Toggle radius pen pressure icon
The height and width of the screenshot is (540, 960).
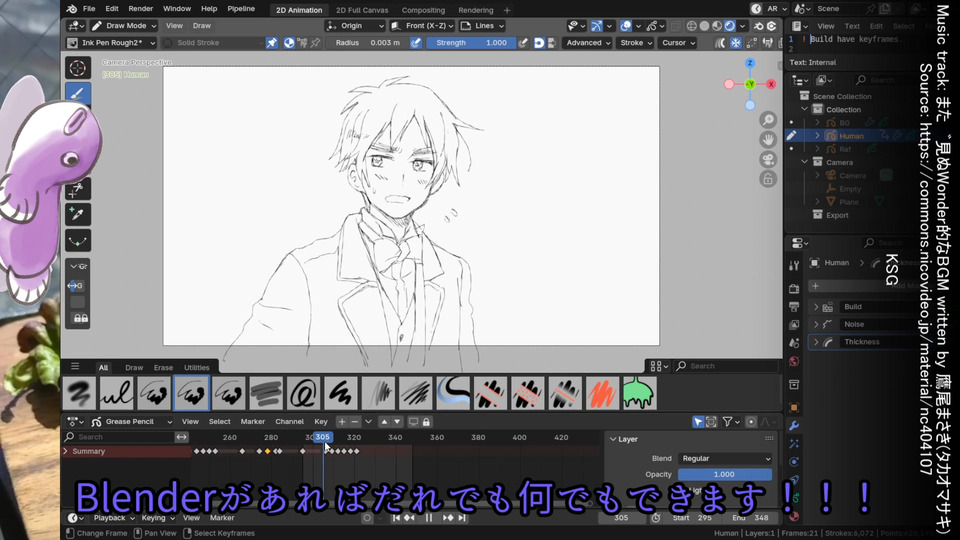416,43
